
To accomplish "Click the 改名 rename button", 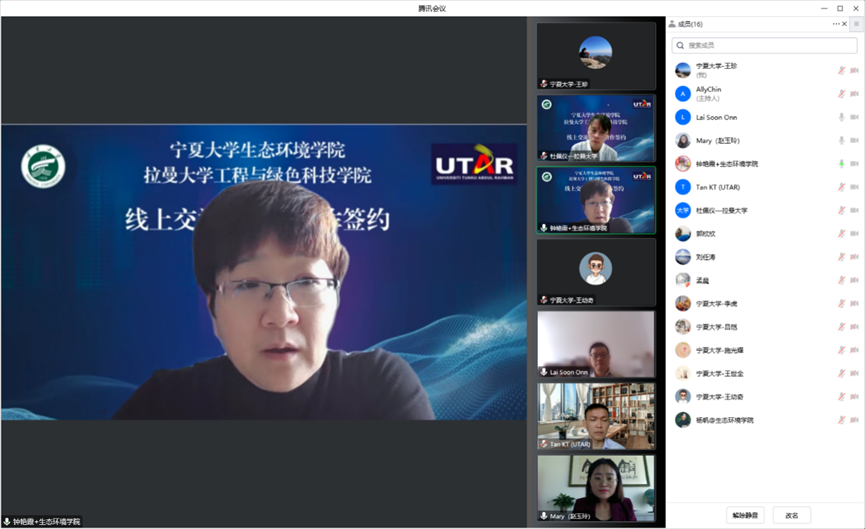I will 792,516.
